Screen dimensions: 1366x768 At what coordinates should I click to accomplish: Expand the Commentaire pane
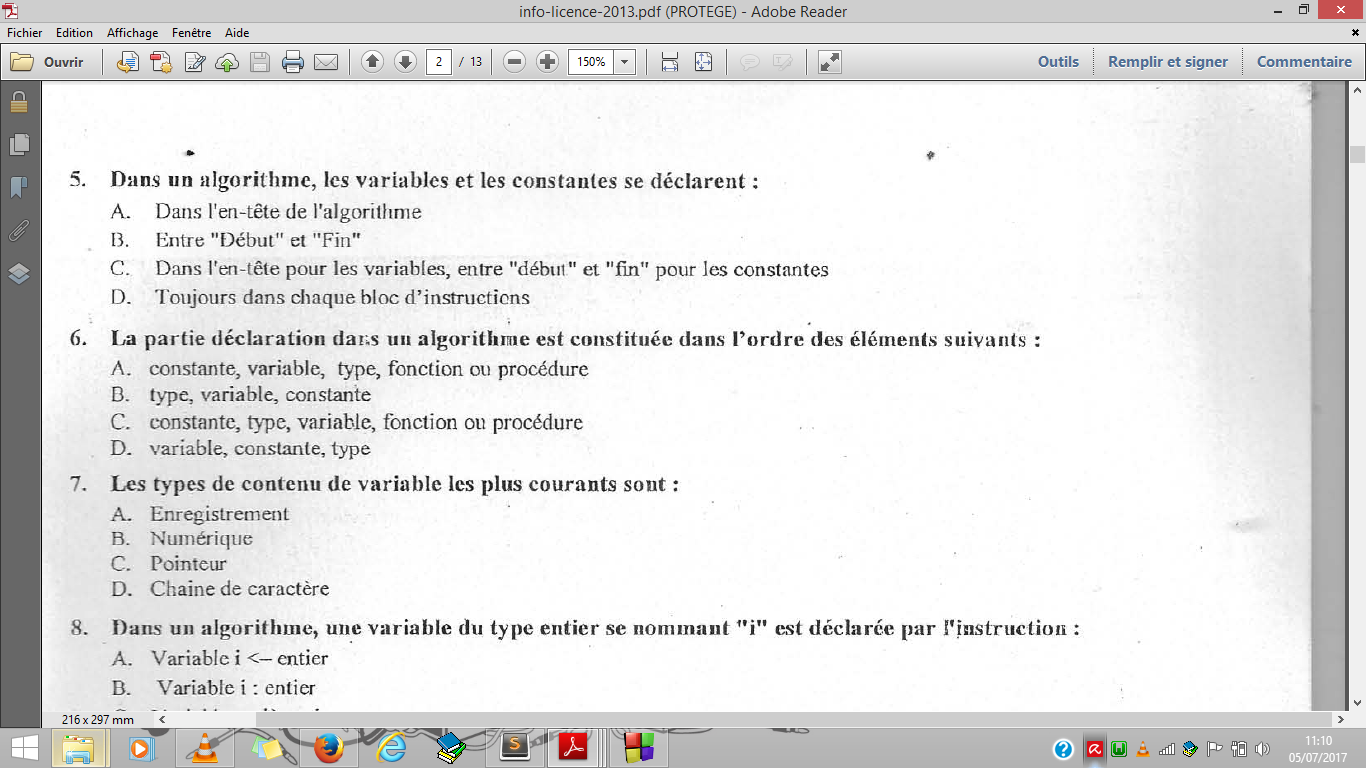(x=1303, y=61)
